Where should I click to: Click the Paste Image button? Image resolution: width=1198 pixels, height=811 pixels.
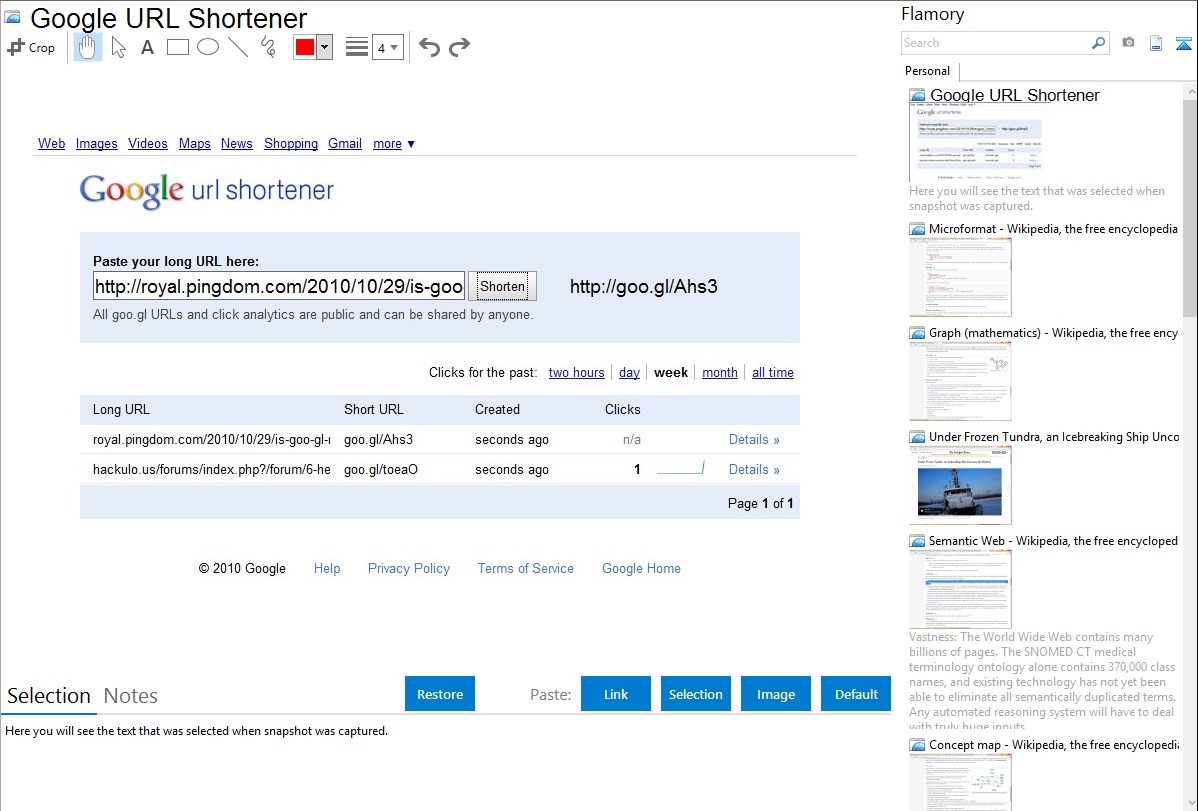[775, 694]
